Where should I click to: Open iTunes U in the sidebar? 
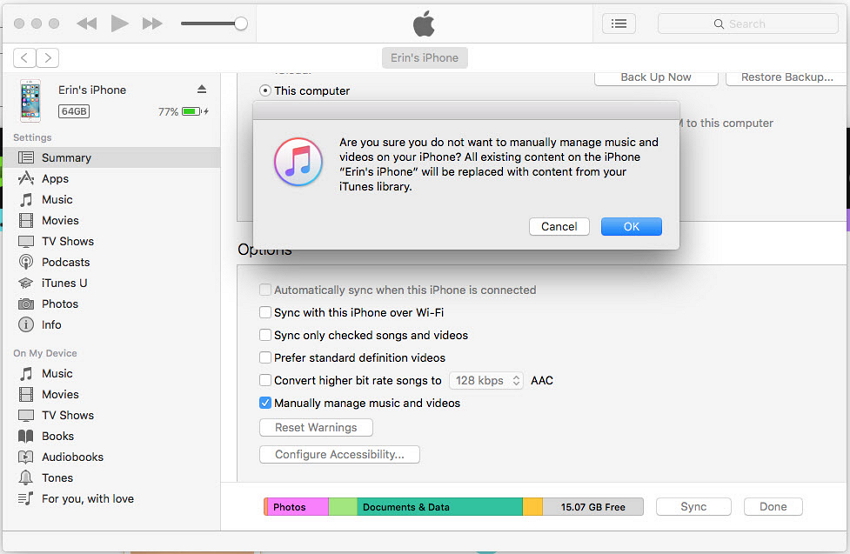tap(64, 283)
